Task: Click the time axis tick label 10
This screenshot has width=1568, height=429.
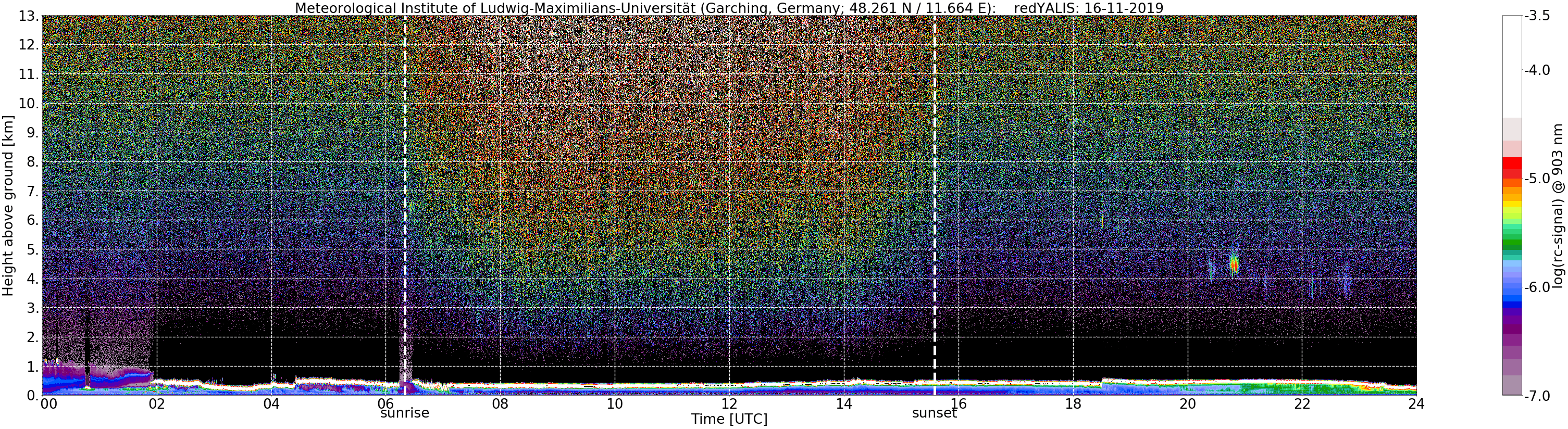Action: 615,404
